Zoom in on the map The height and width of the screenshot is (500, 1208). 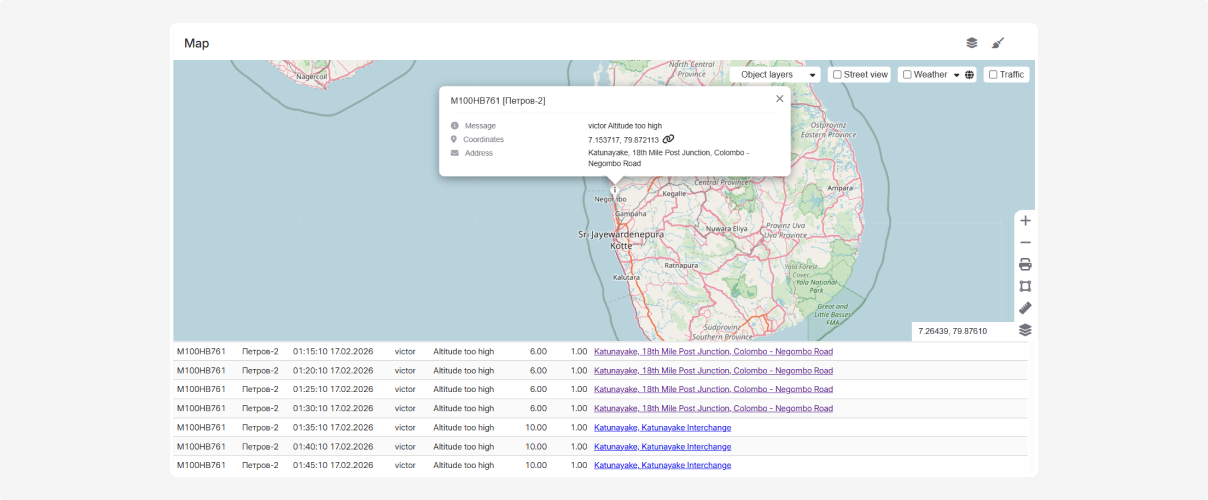pyautogui.click(x=1025, y=221)
